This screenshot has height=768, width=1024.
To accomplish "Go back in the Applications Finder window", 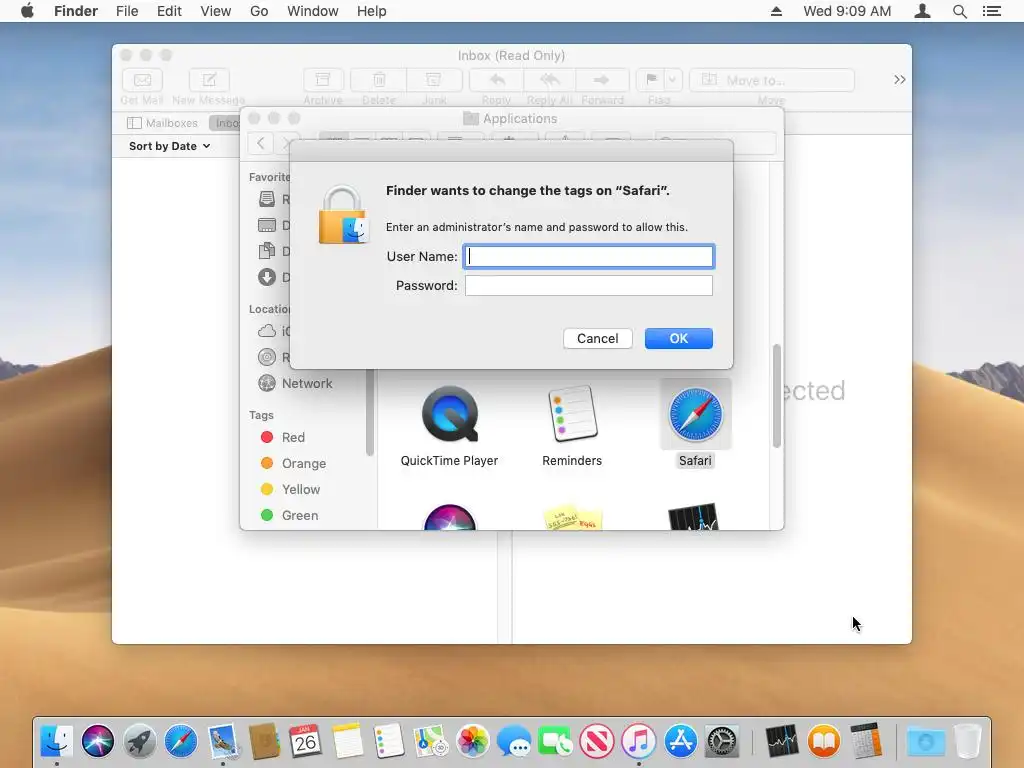I will [x=261, y=143].
